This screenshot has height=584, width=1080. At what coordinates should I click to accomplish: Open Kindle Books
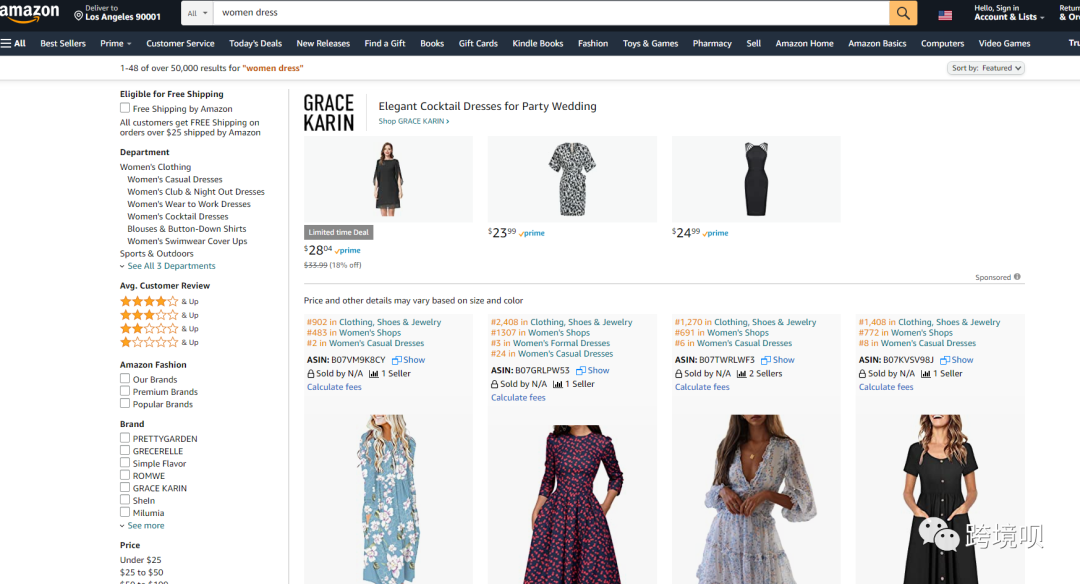coord(538,43)
